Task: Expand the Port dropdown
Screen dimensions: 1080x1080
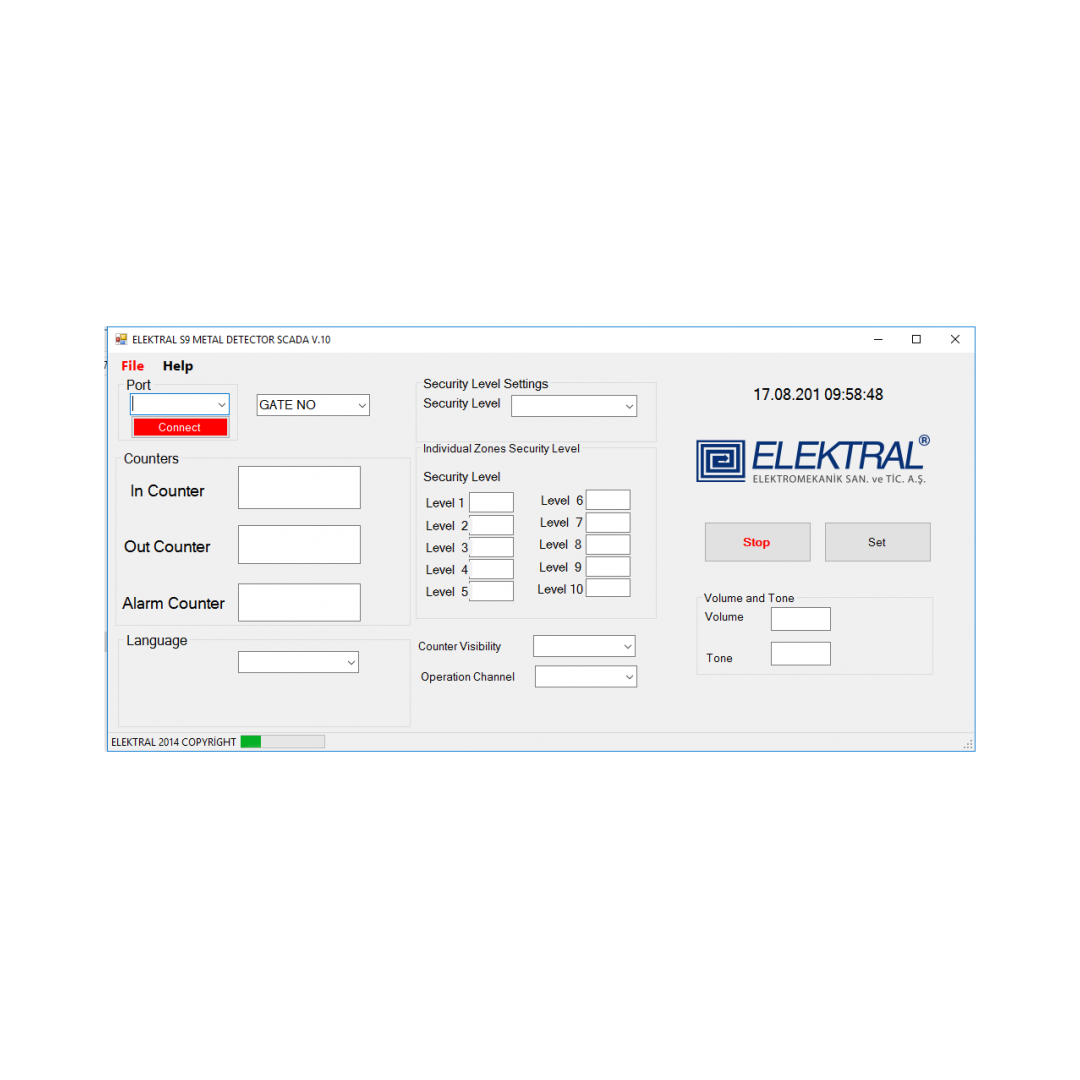Action: coord(180,404)
